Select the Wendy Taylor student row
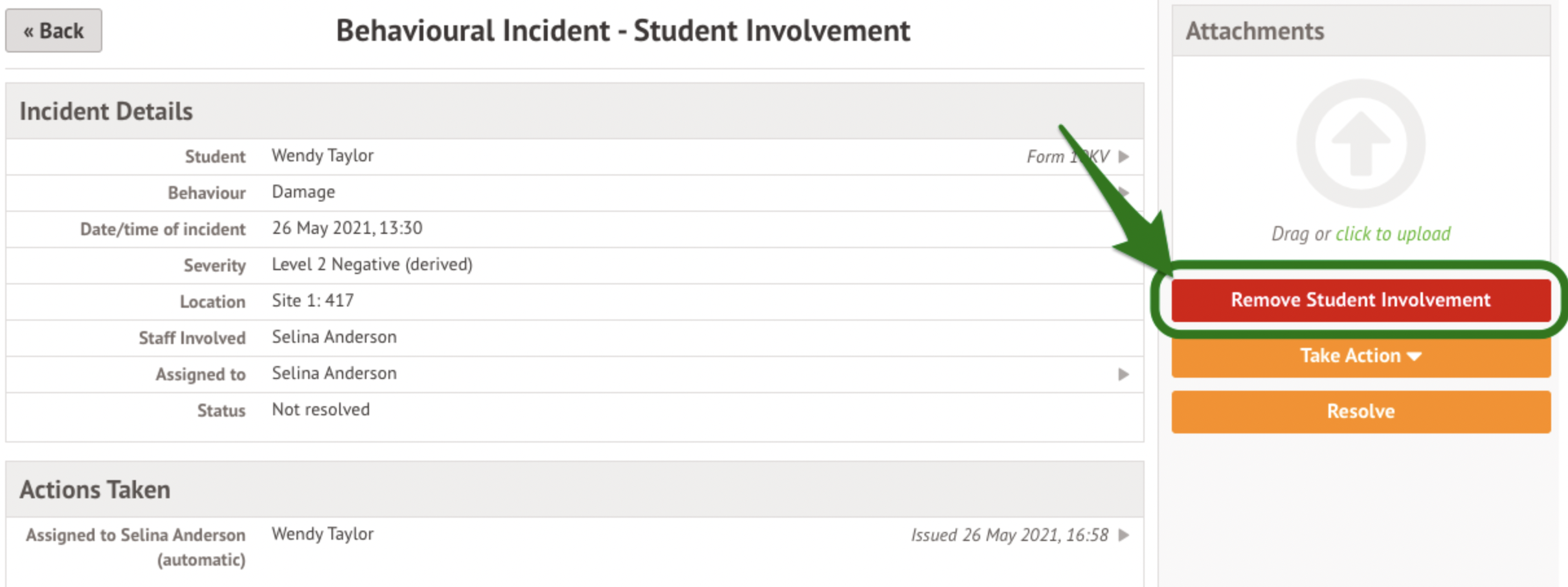 [322, 156]
